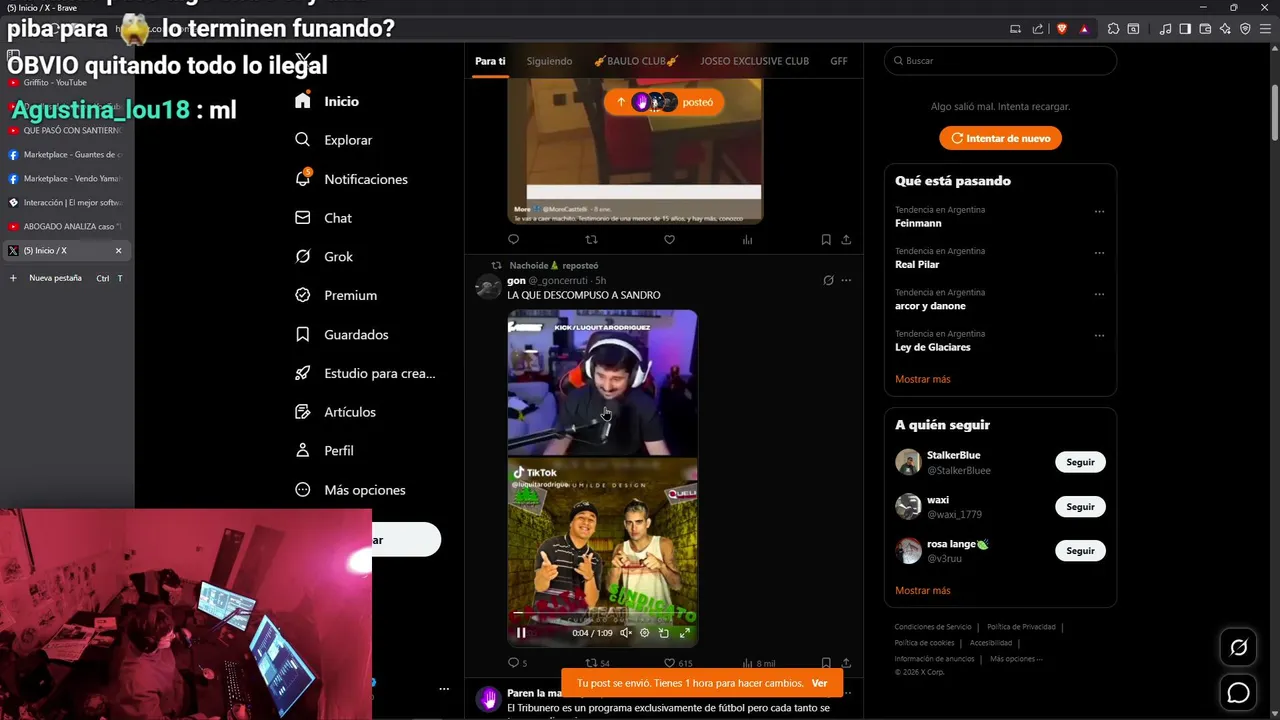The height and width of the screenshot is (720, 1280).
Task: Open Explorar search page
Action: click(334, 140)
